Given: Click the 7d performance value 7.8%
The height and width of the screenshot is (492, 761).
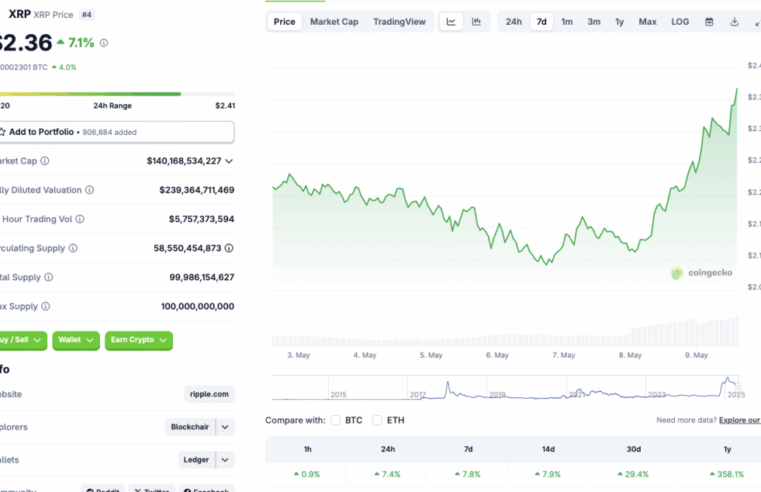Looking at the screenshot, I should point(467,474).
